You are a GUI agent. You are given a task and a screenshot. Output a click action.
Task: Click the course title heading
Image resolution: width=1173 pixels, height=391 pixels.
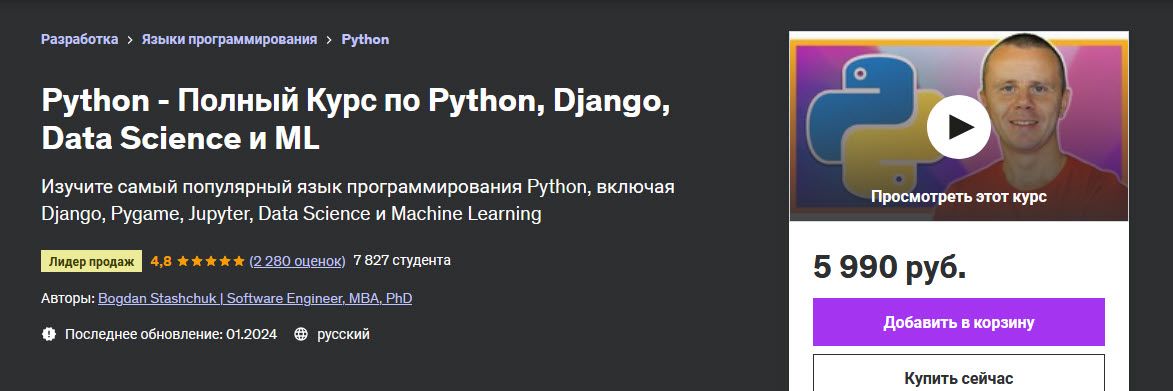tap(355, 120)
